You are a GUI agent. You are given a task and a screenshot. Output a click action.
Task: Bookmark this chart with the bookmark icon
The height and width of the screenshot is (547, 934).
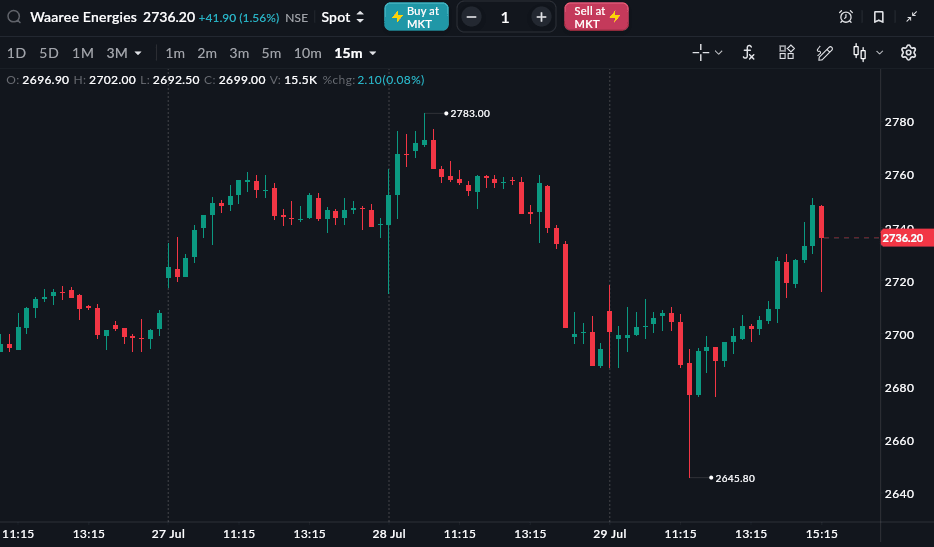[879, 17]
